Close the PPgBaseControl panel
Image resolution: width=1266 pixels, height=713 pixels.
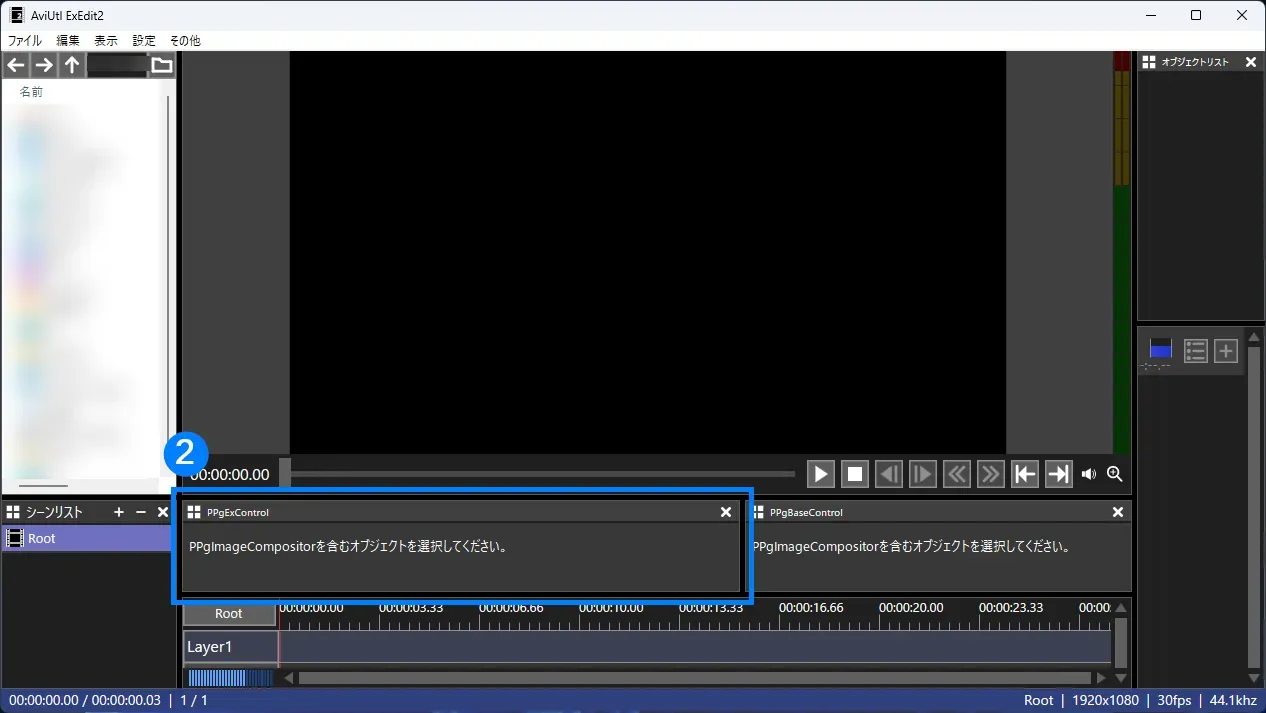click(x=1118, y=512)
